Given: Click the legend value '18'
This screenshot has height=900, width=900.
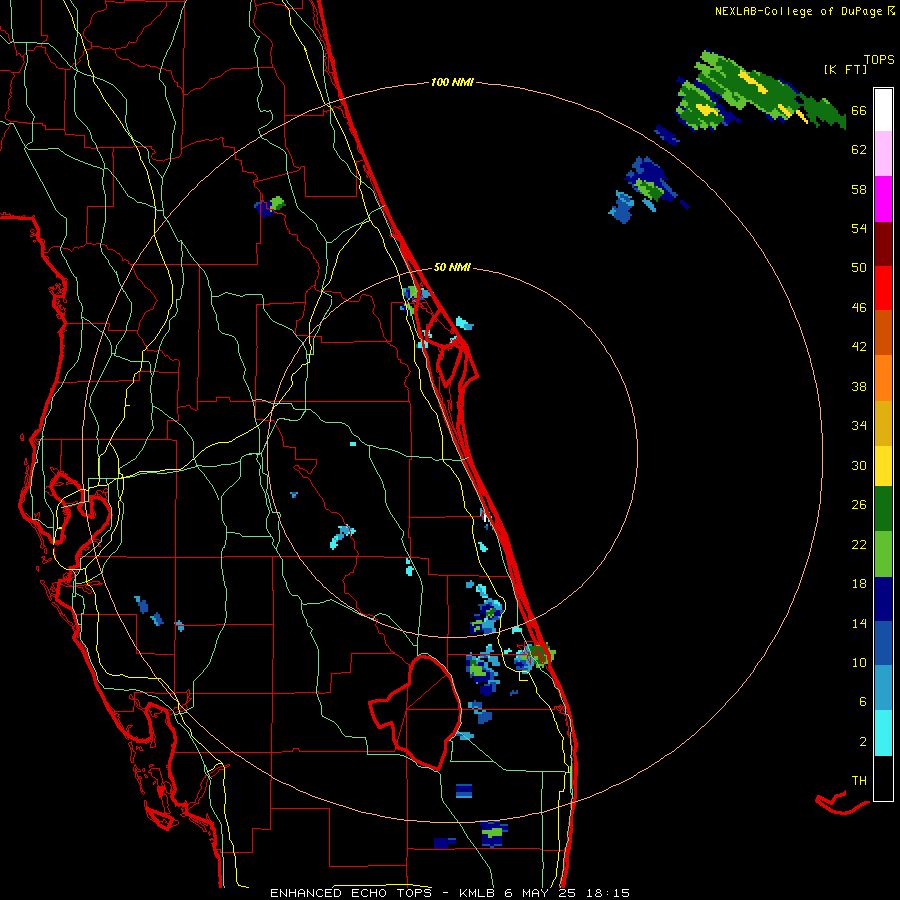Looking at the screenshot, I should pyautogui.click(x=859, y=584).
